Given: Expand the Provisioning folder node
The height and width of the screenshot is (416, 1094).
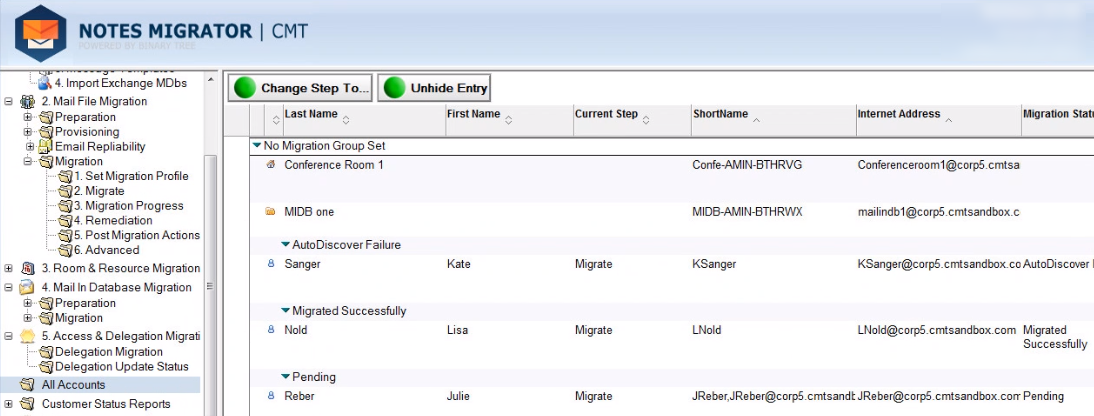Looking at the screenshot, I should click(x=28, y=132).
